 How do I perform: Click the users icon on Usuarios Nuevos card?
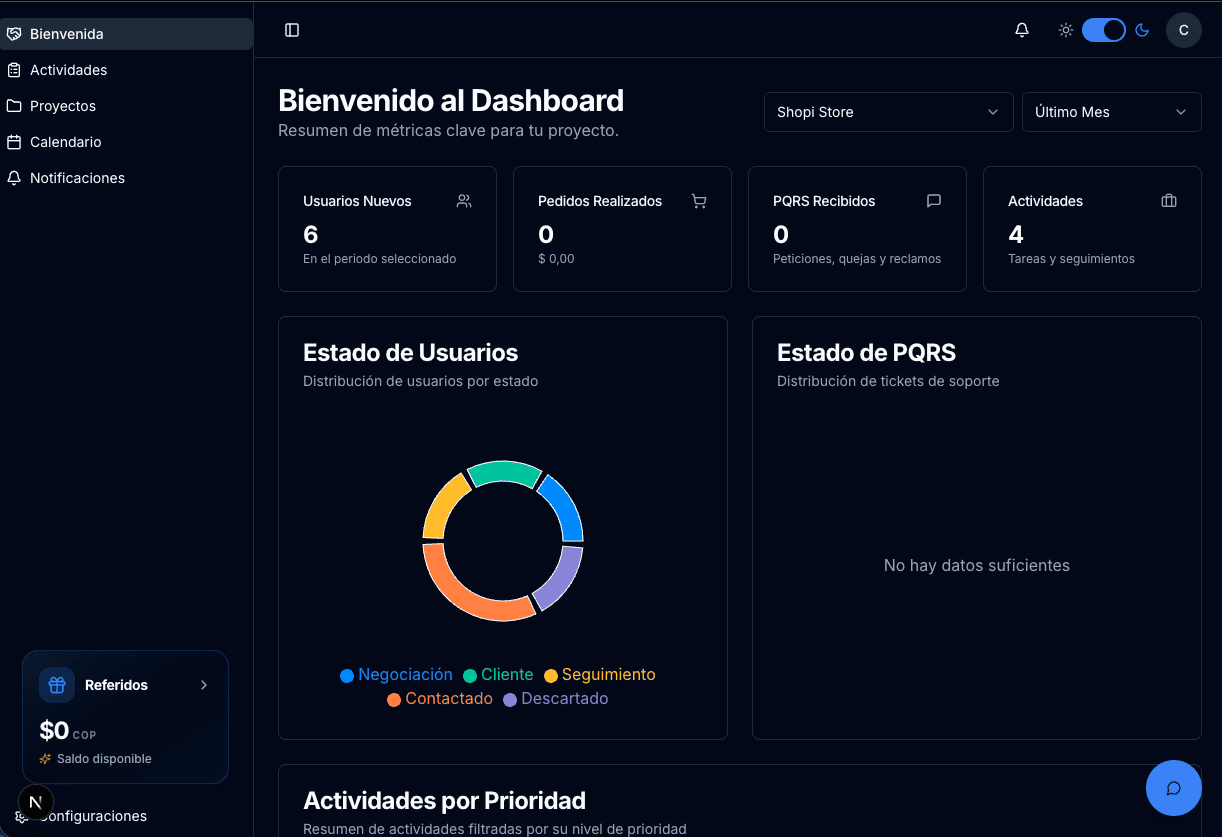point(464,200)
